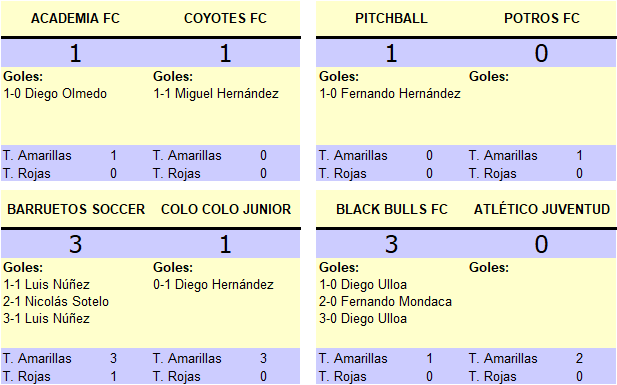Image resolution: width=617 pixels, height=385 pixels.
Task: Select the ACADEMIA FC team header
Action: point(75,18)
